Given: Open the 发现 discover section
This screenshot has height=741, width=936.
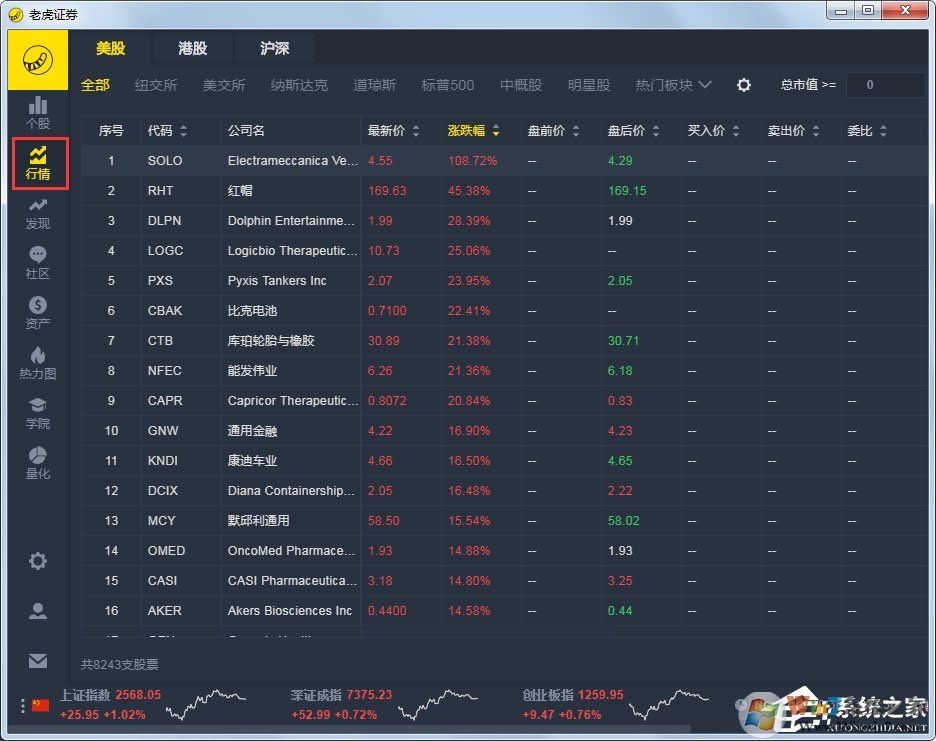Looking at the screenshot, I should [x=38, y=213].
